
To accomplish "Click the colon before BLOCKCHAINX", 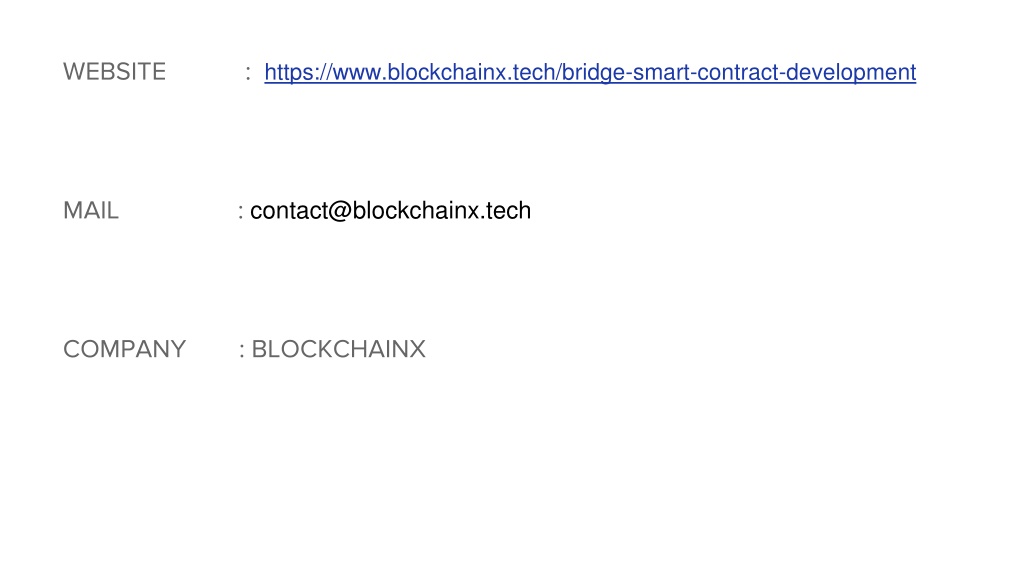I will coord(242,351).
